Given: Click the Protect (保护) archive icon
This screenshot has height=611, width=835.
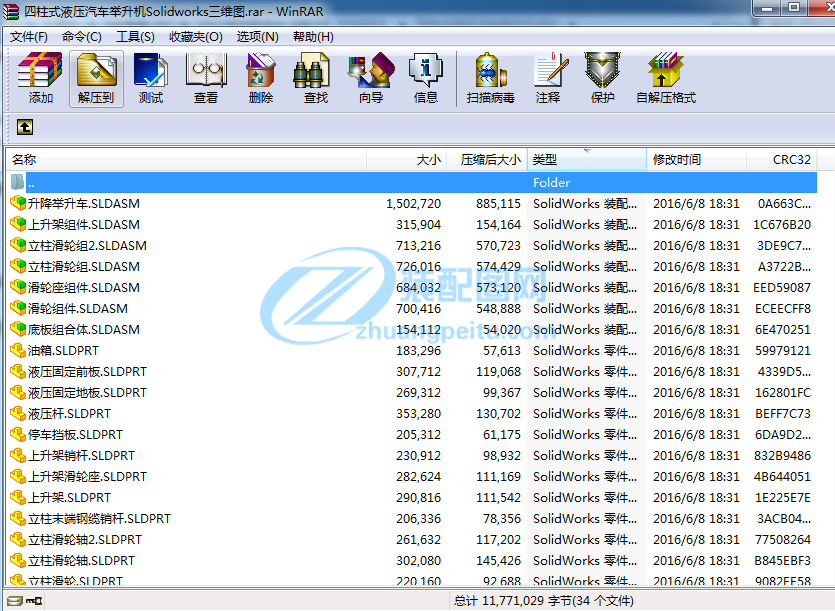Looking at the screenshot, I should click(x=603, y=78).
